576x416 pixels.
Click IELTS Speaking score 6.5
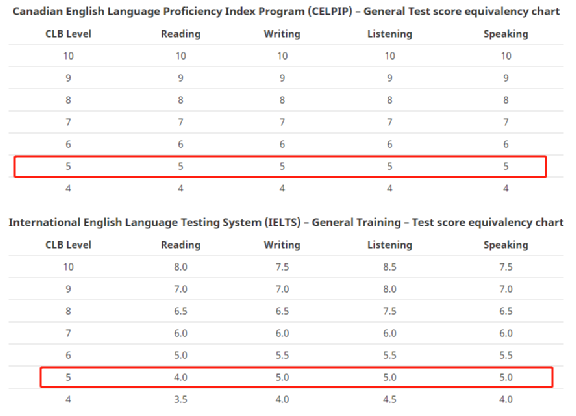(506, 311)
